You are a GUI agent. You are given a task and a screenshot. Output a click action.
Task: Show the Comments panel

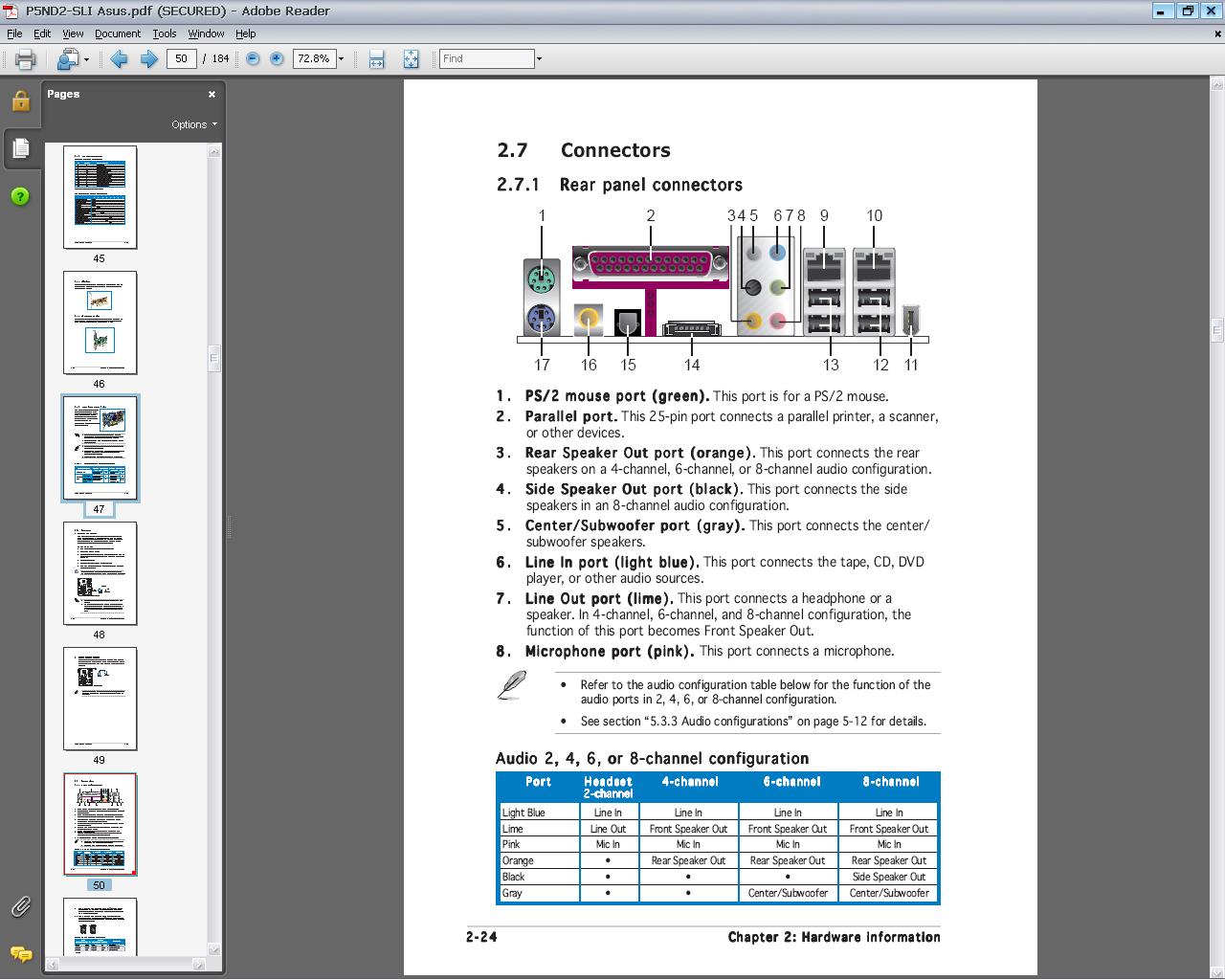click(20, 953)
